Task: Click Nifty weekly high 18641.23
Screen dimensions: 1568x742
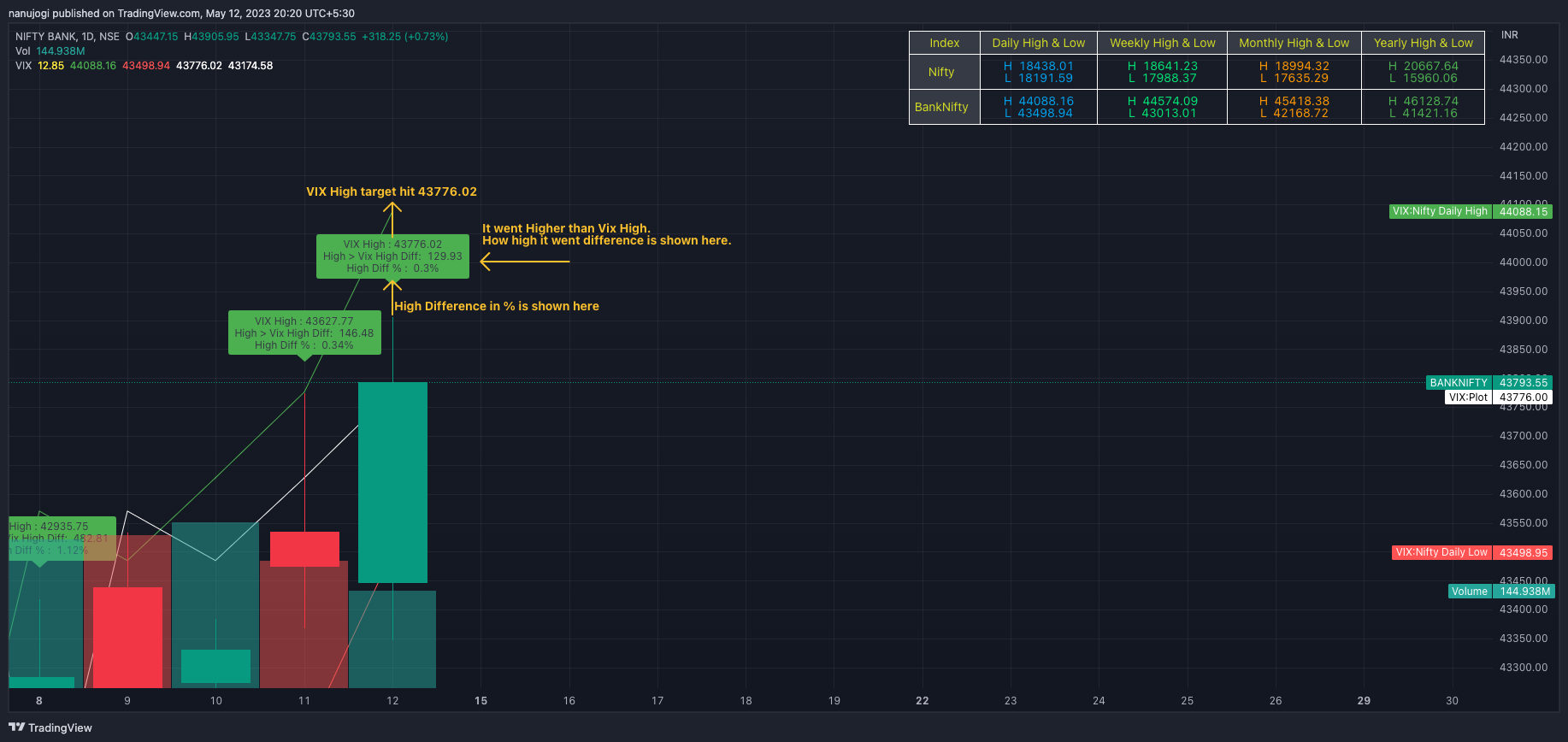Action: pyautogui.click(x=1163, y=66)
